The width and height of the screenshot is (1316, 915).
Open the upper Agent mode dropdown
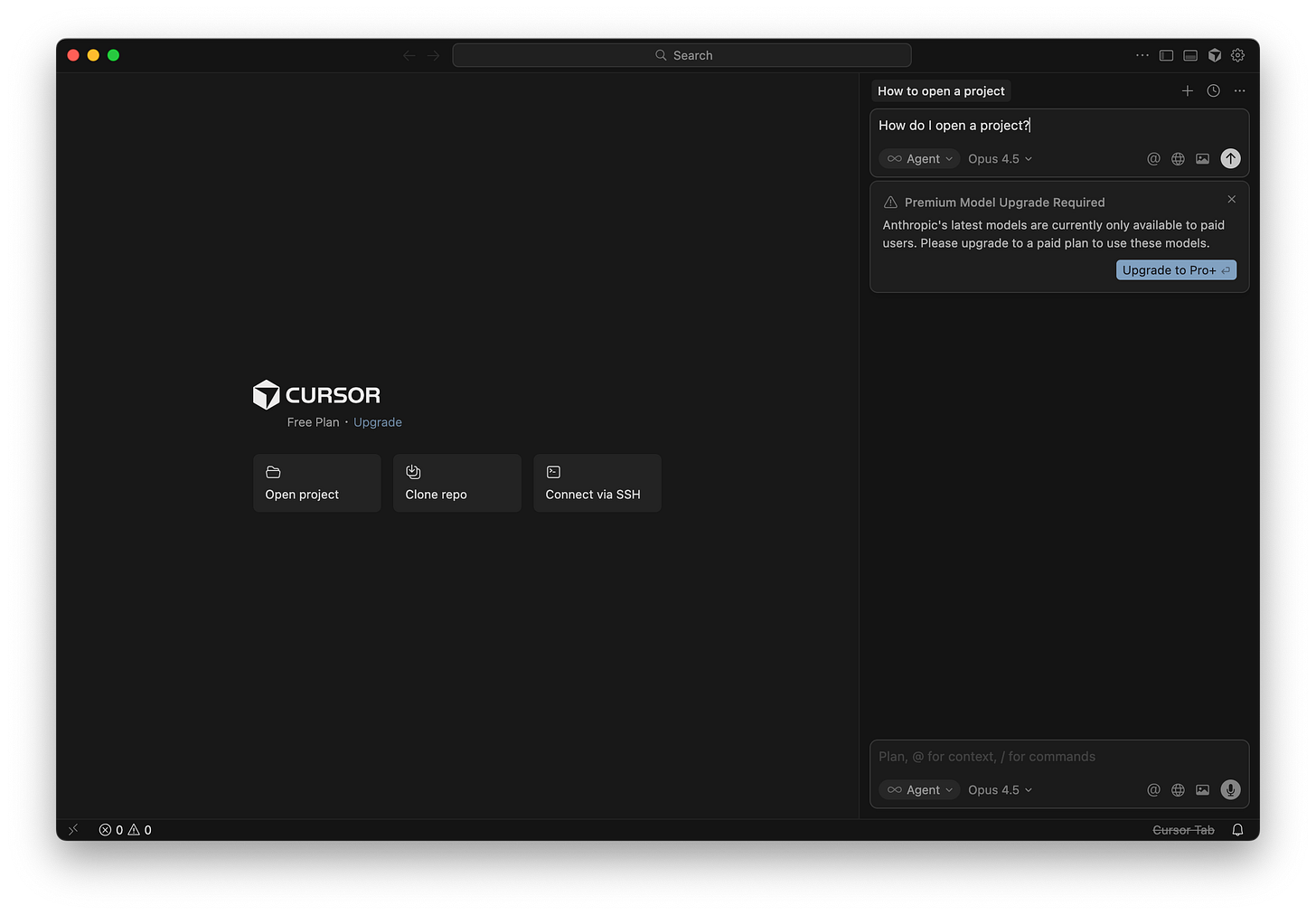(x=919, y=158)
